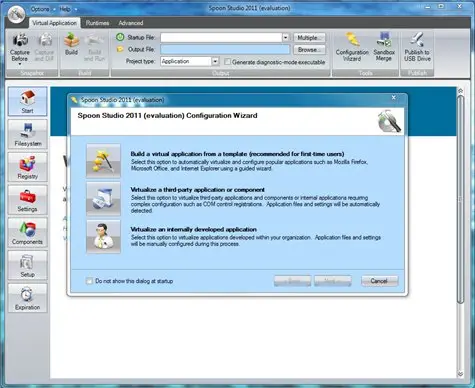Click the Browse button for output file
The height and width of the screenshot is (388, 475).
click(x=309, y=50)
